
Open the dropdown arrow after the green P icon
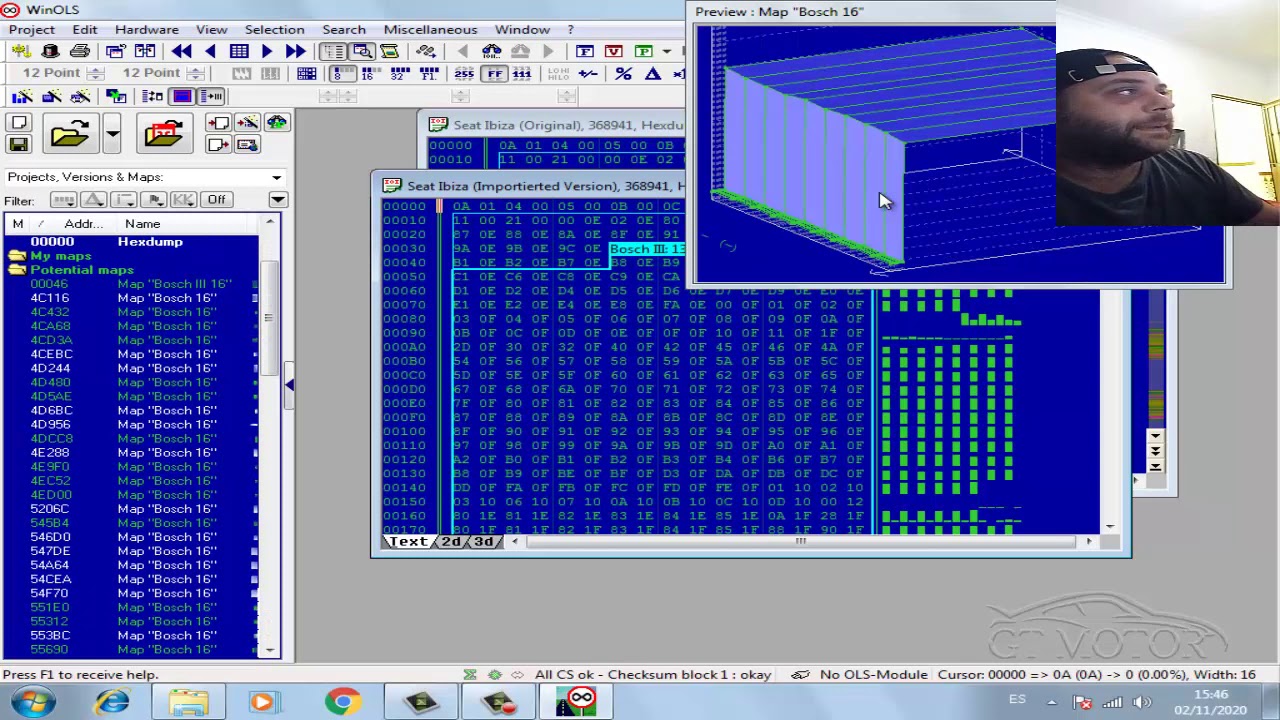click(665, 51)
